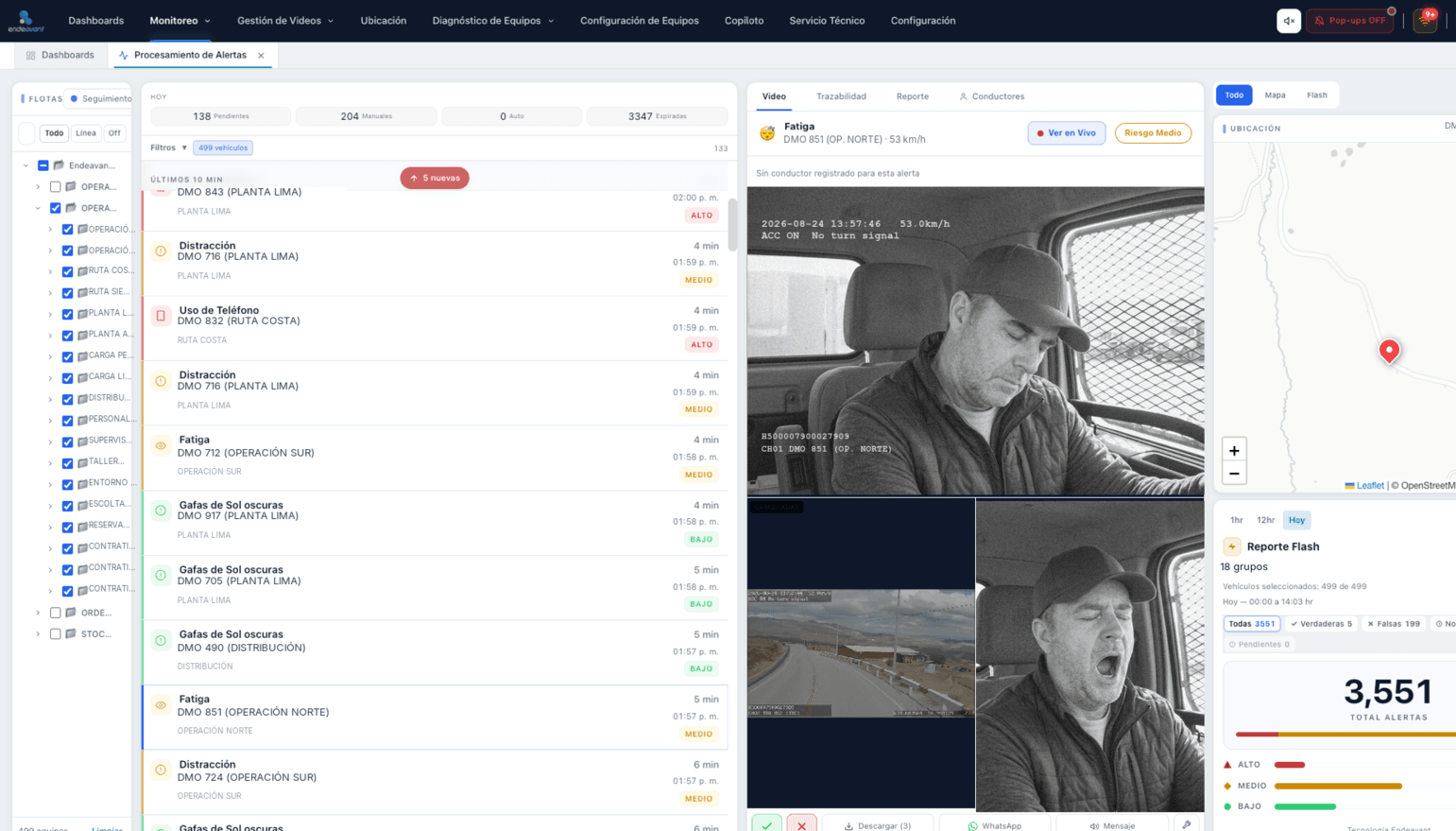Viewport: 1456px width, 831px height.
Task: Click the yawning driver video thumbnail
Action: pos(1089,654)
